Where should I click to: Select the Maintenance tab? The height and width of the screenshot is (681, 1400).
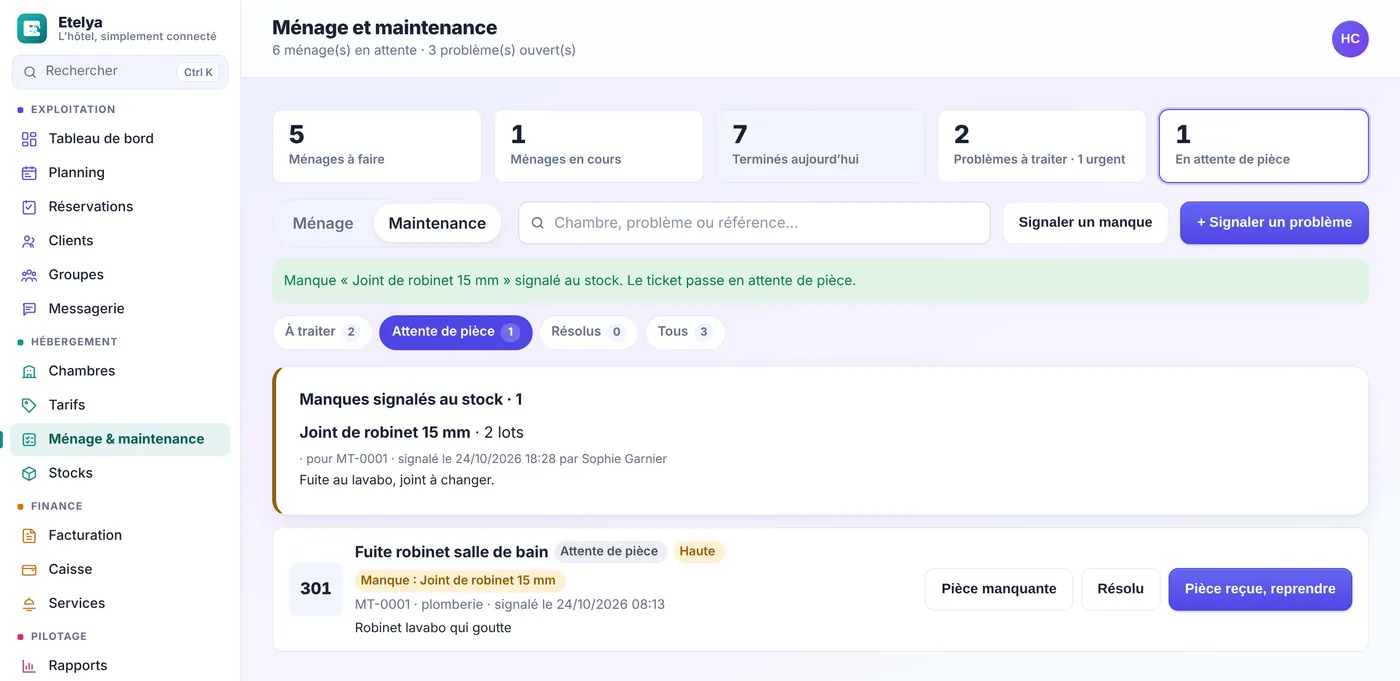(x=437, y=223)
